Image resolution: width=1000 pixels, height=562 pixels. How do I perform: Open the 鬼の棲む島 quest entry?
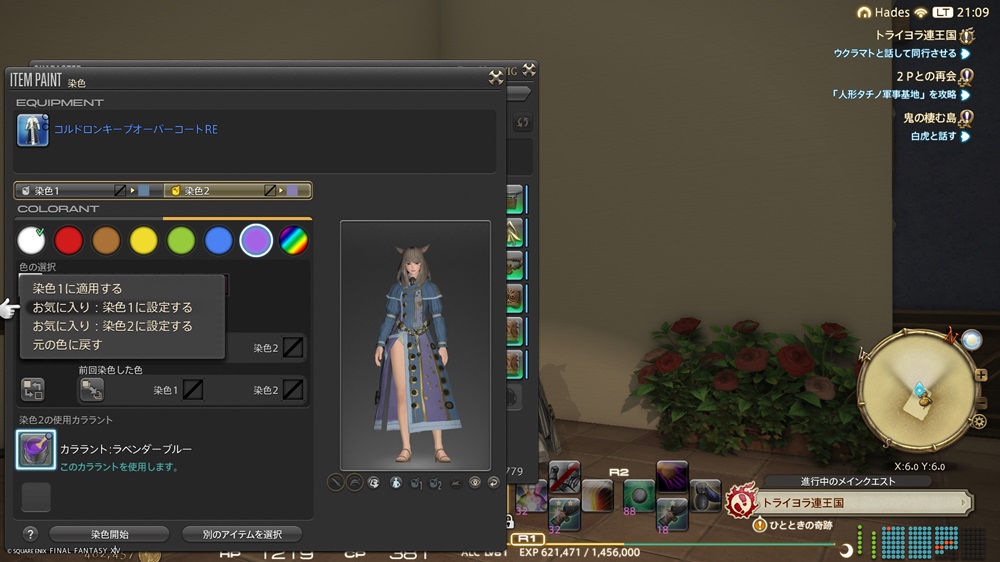pos(929,118)
